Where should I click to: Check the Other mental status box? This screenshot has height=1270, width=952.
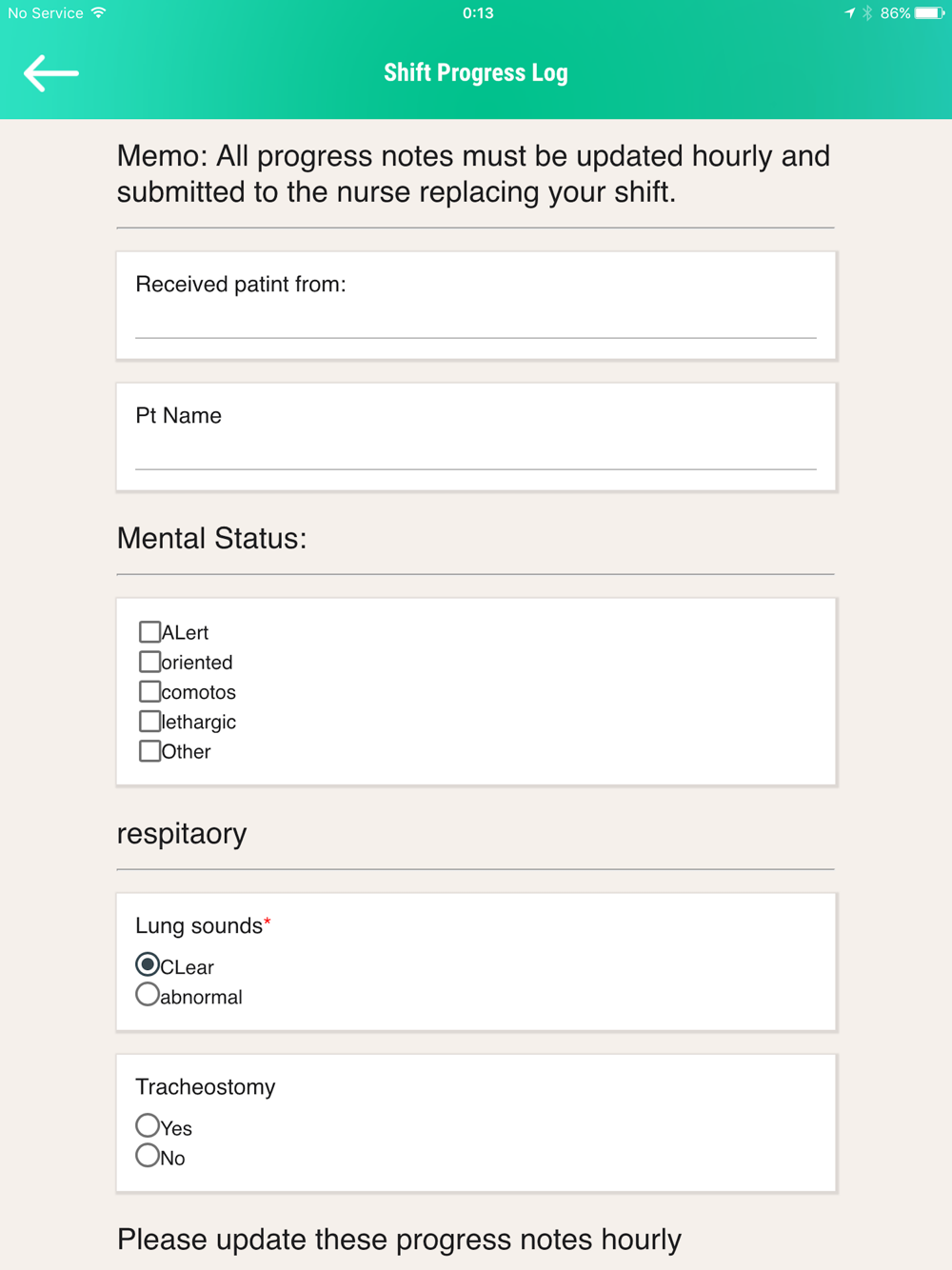coord(149,751)
